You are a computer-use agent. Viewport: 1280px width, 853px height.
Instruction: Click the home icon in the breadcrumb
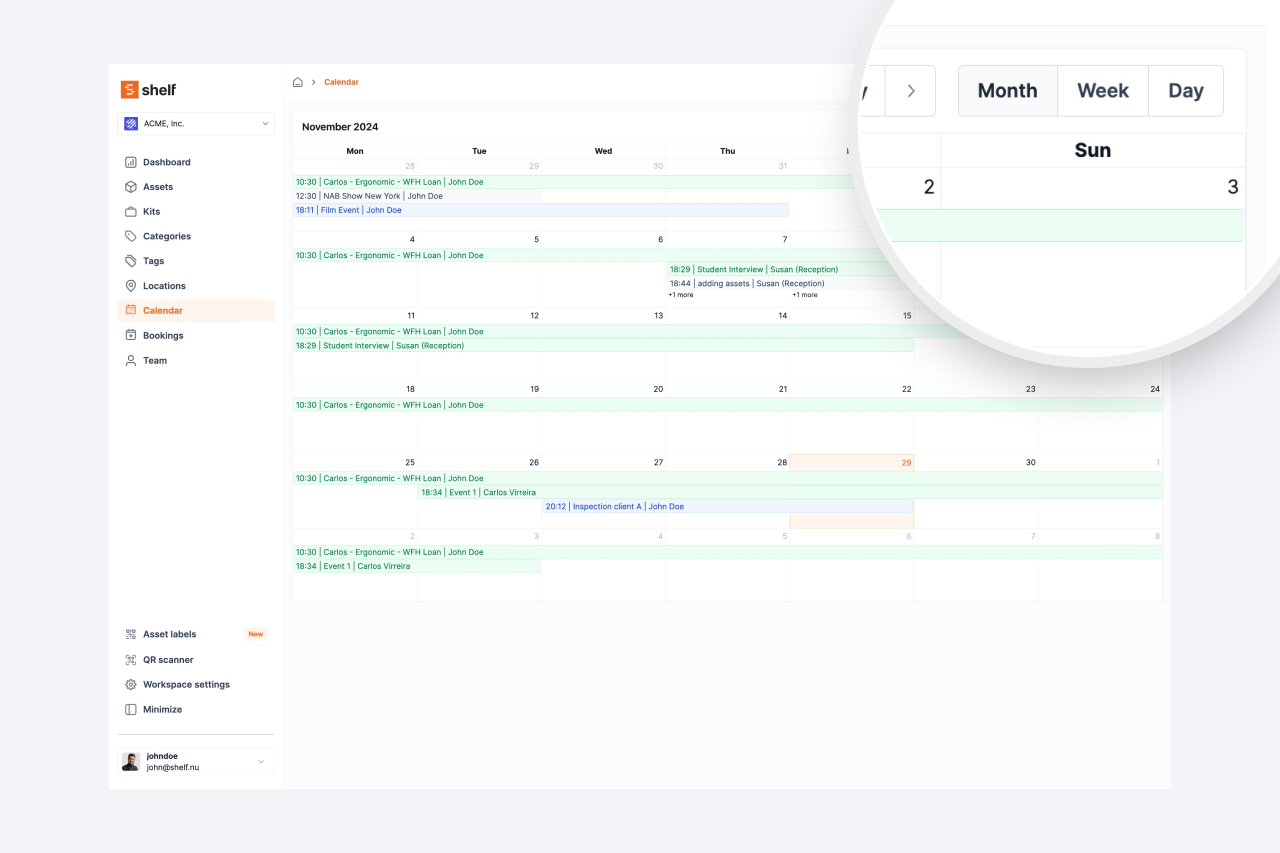pyautogui.click(x=298, y=81)
